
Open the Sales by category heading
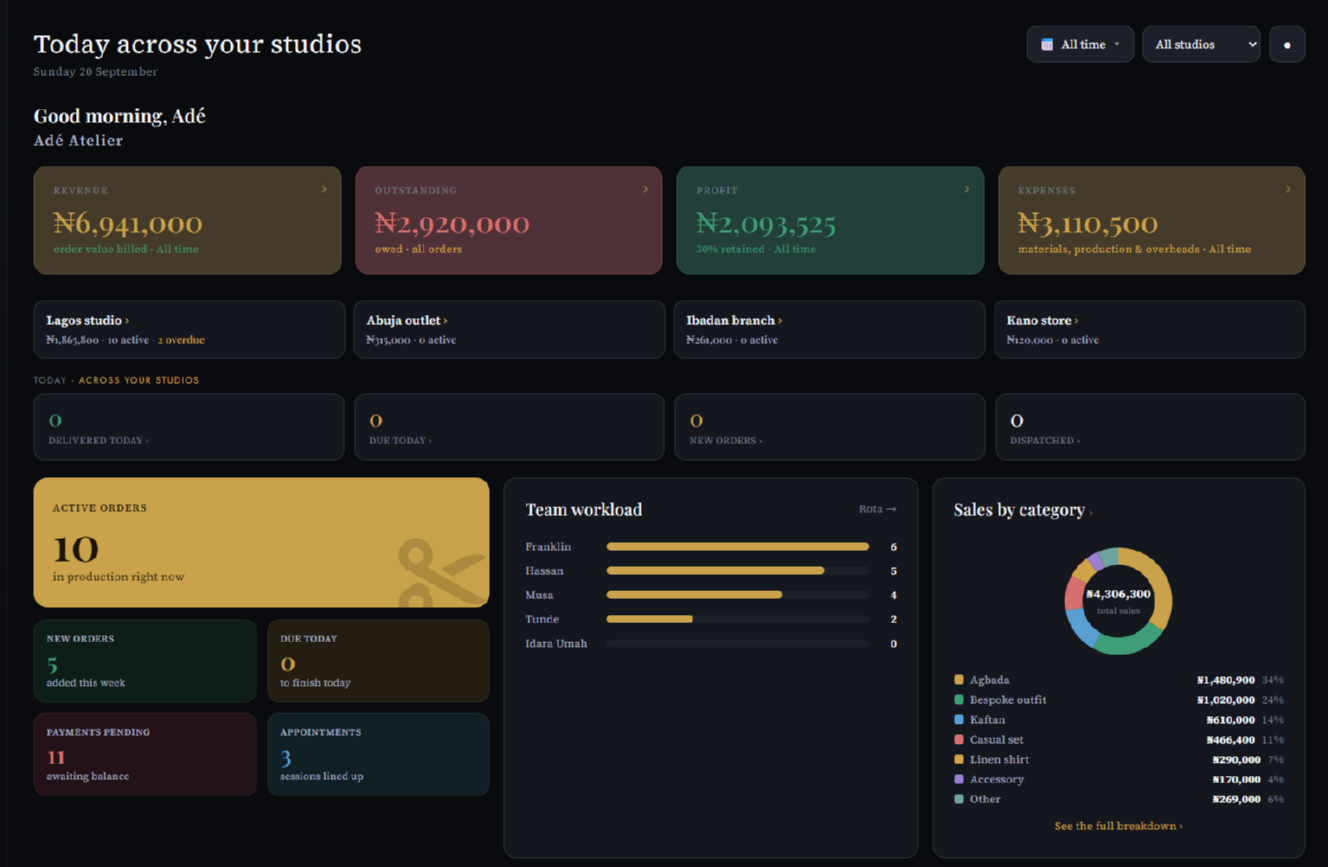pos(1022,510)
